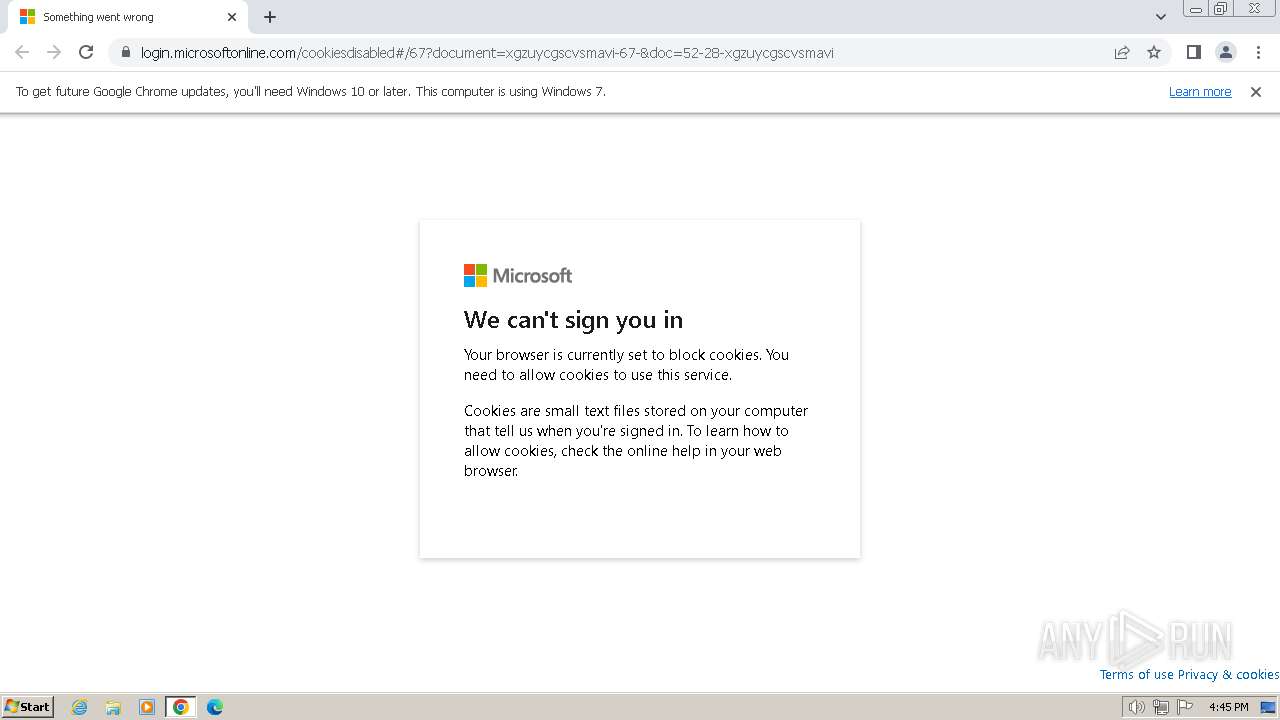The width and height of the screenshot is (1280, 720).
Task: Click the 'We can't sign you in' heading
Action: tap(573, 320)
